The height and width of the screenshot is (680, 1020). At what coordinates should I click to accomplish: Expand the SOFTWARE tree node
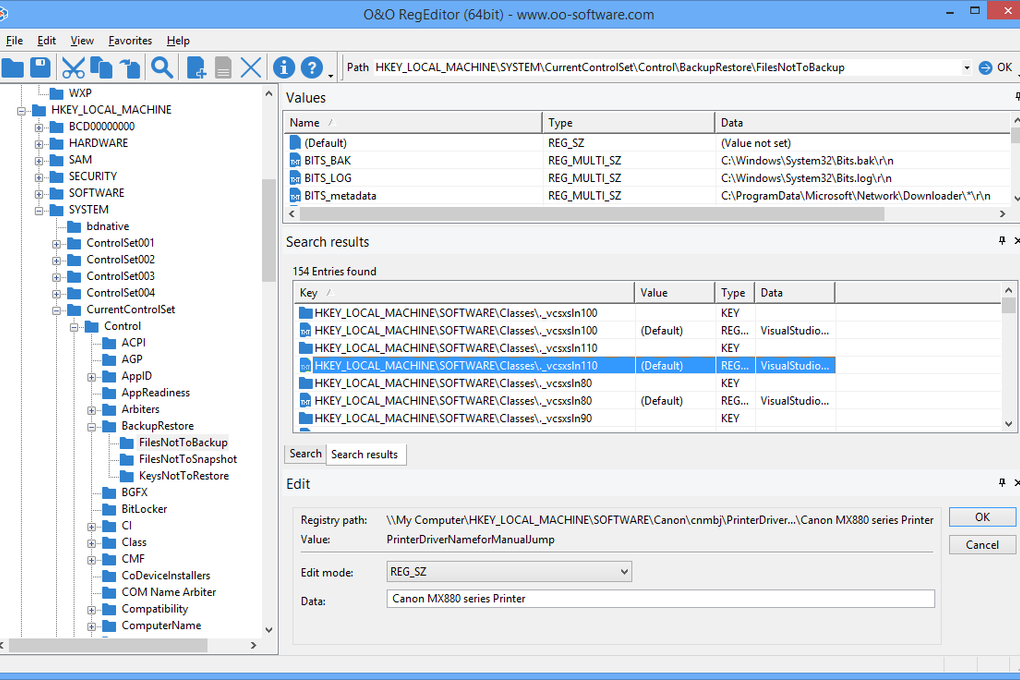point(39,194)
